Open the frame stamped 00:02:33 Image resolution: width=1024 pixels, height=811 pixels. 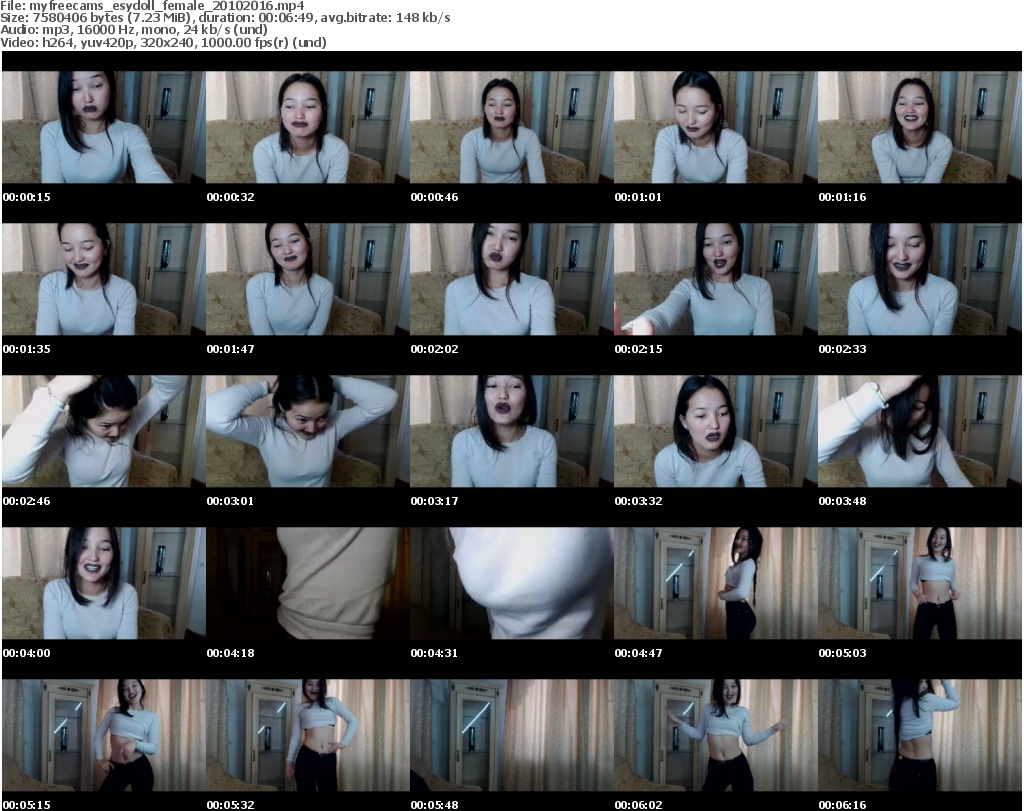point(920,279)
